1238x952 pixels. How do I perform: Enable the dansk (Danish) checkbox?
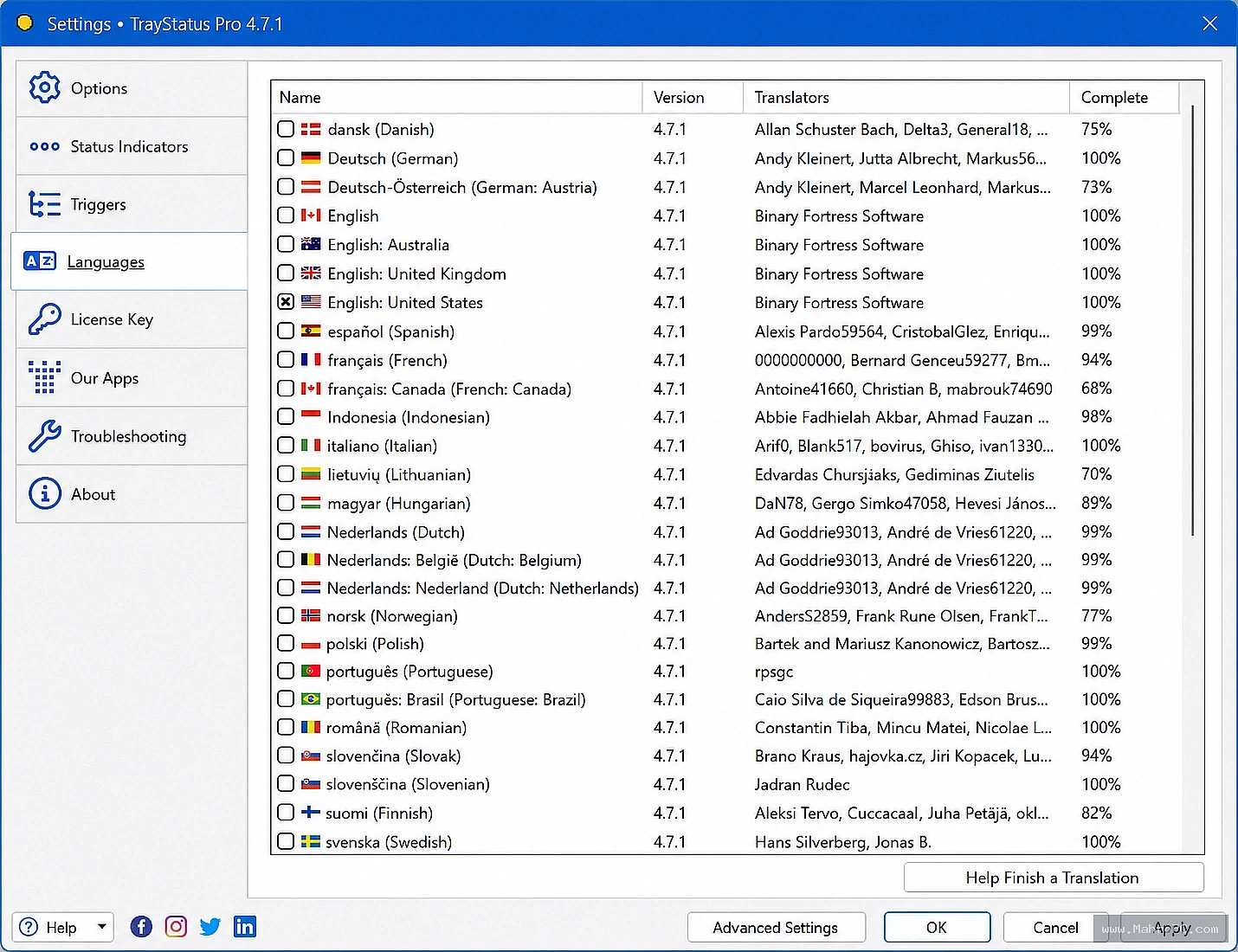tap(286, 129)
